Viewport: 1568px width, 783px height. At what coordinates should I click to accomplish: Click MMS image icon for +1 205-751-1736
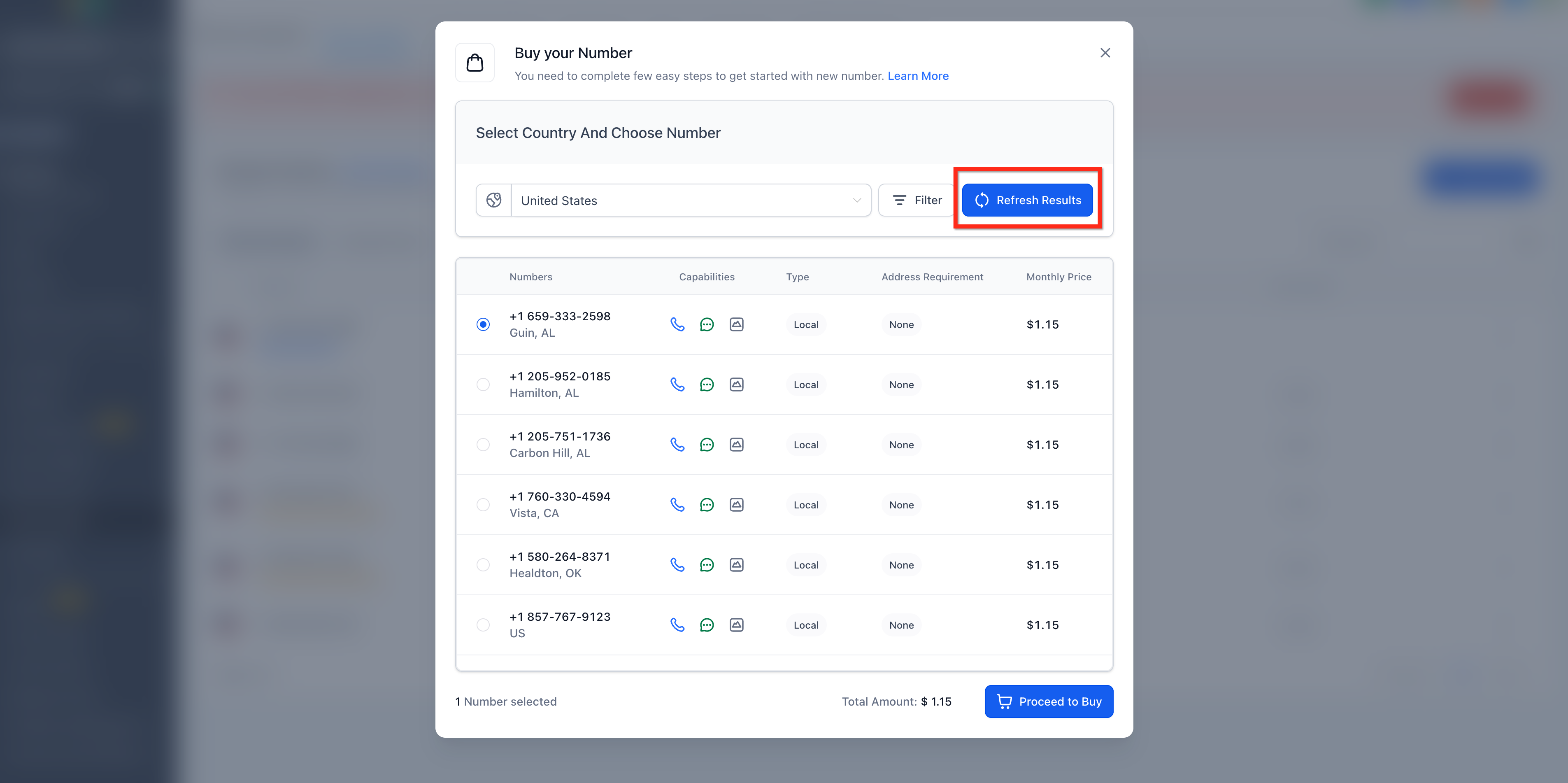[x=737, y=445]
